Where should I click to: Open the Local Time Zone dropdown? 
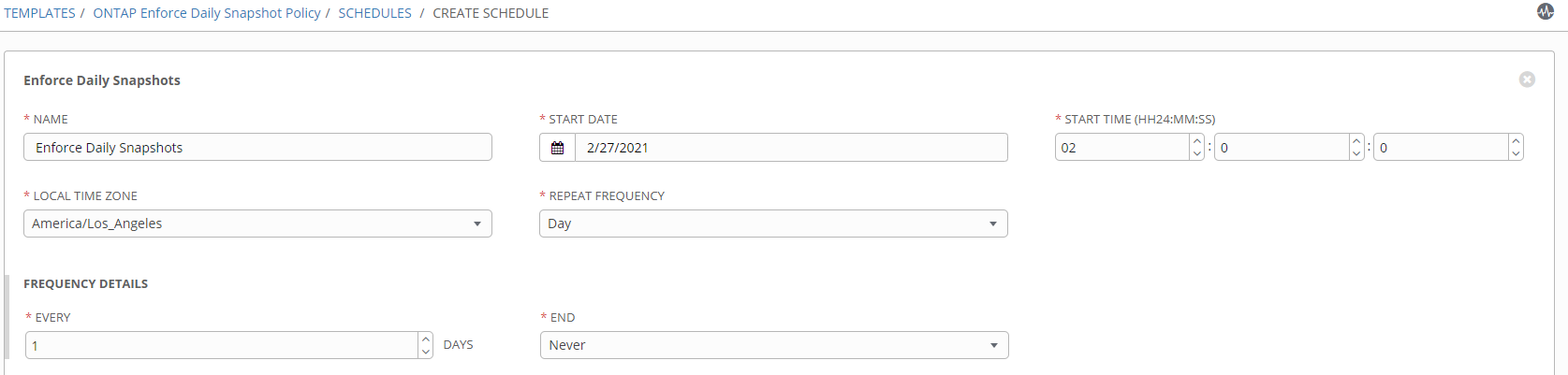(257, 224)
